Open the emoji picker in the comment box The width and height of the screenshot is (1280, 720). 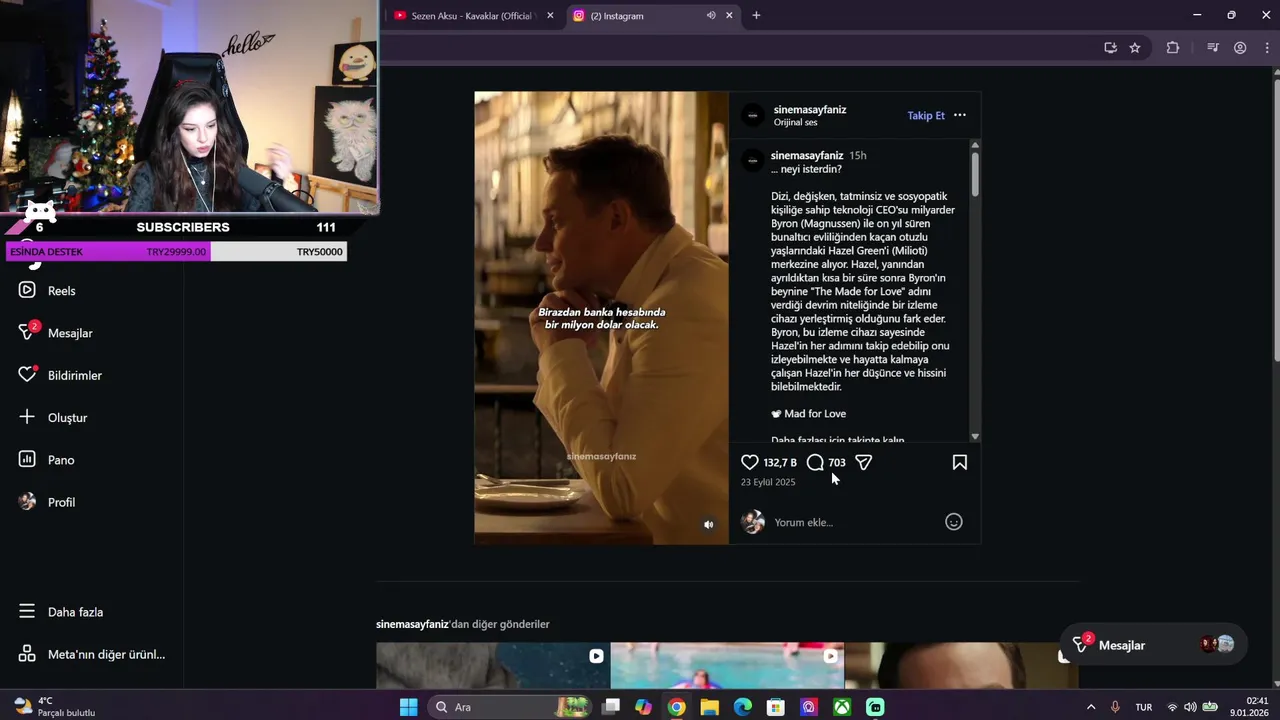pyautogui.click(x=954, y=522)
